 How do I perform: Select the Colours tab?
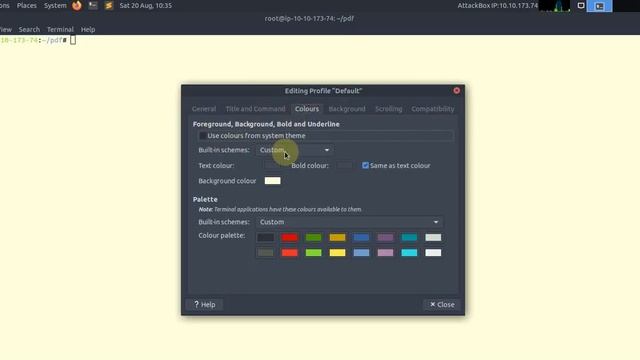(x=307, y=109)
